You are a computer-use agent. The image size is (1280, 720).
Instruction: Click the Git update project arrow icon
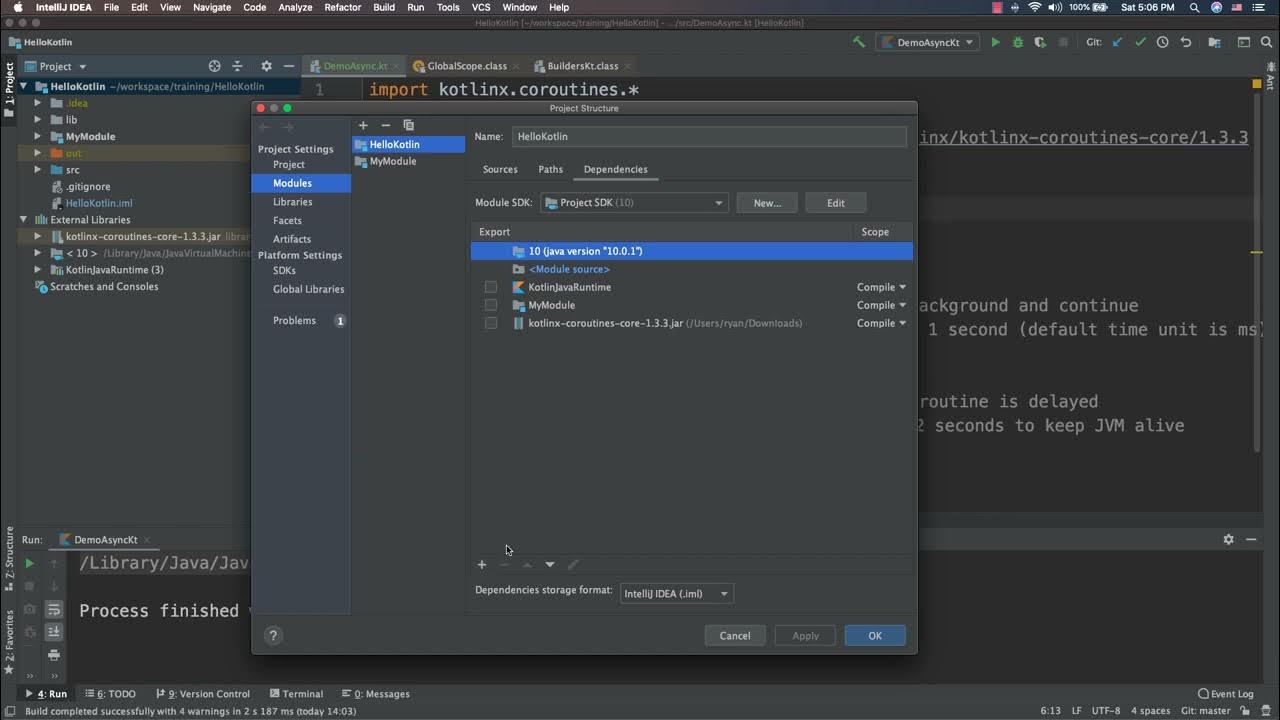(x=1117, y=42)
